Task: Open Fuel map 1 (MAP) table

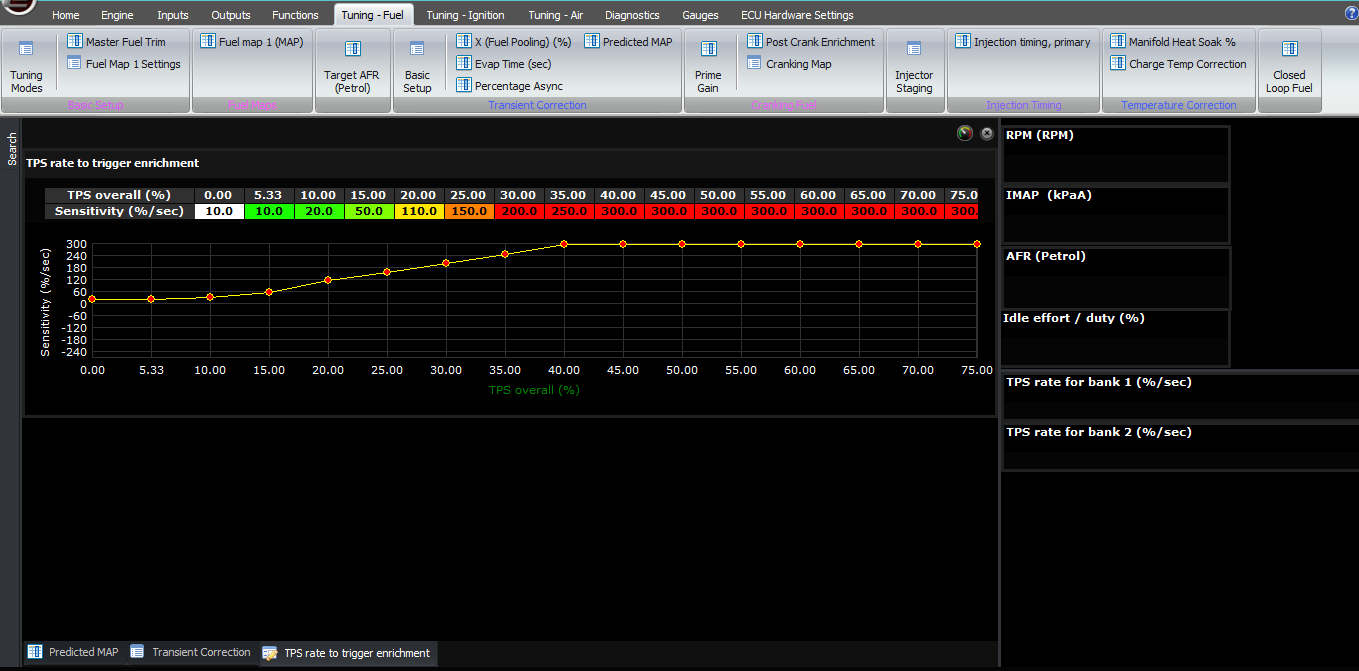Action: click(x=251, y=41)
